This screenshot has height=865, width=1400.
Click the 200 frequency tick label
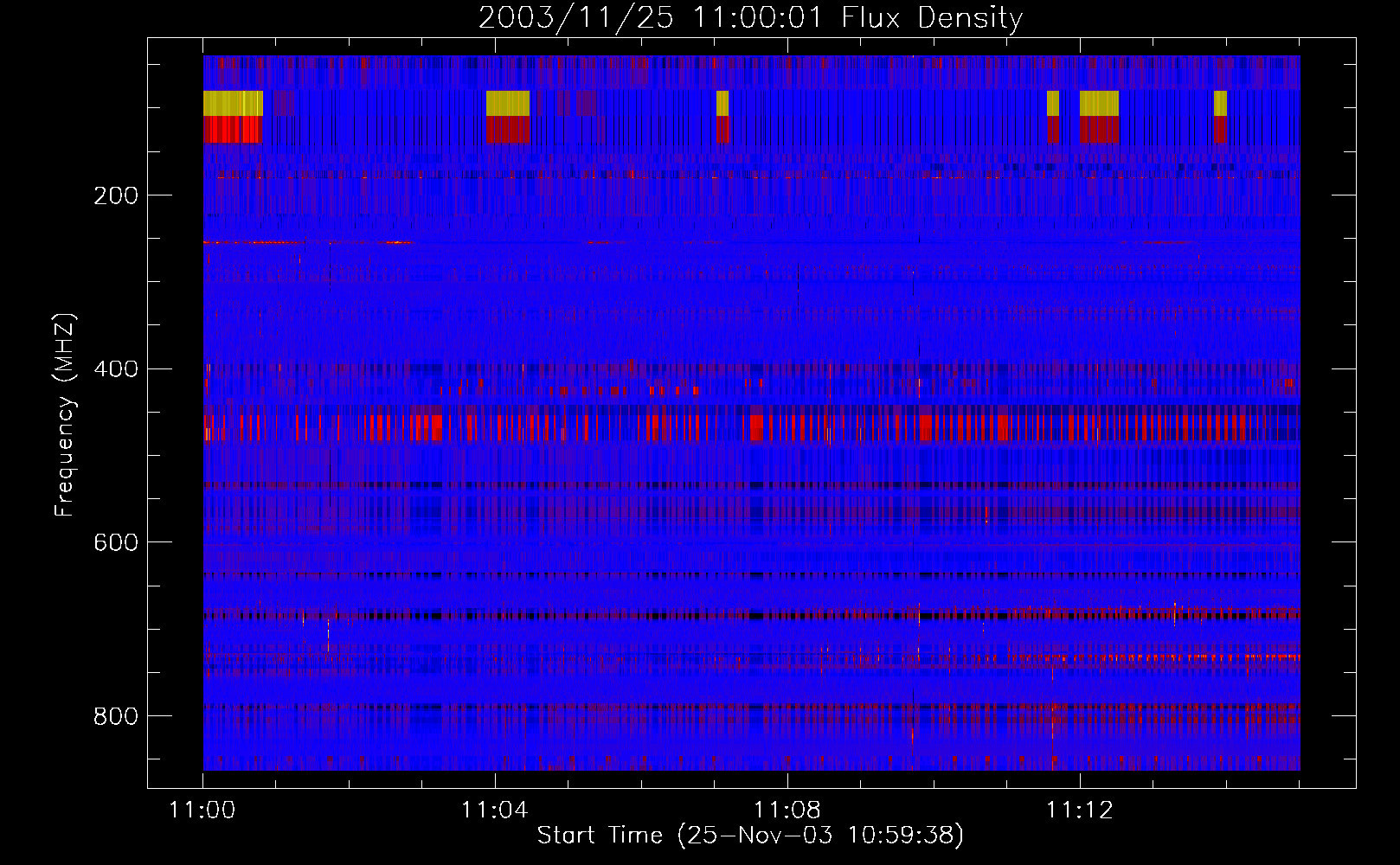point(116,195)
